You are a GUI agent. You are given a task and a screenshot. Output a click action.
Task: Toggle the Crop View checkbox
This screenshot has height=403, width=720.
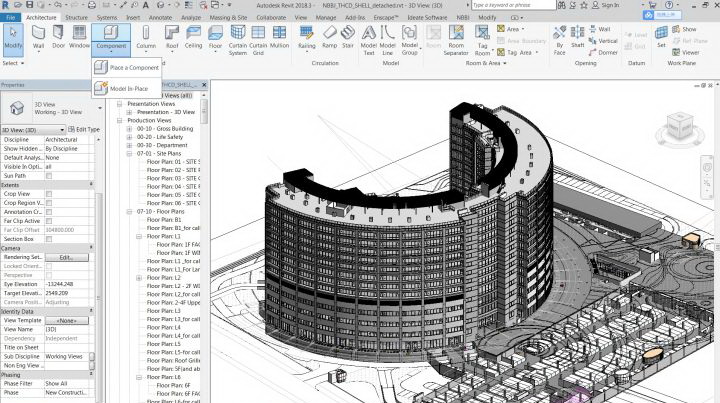(x=49, y=194)
